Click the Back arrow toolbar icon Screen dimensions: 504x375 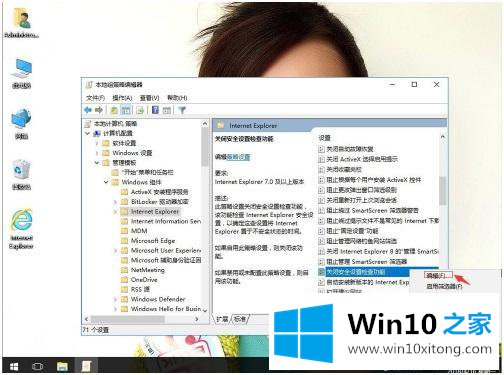click(88, 110)
